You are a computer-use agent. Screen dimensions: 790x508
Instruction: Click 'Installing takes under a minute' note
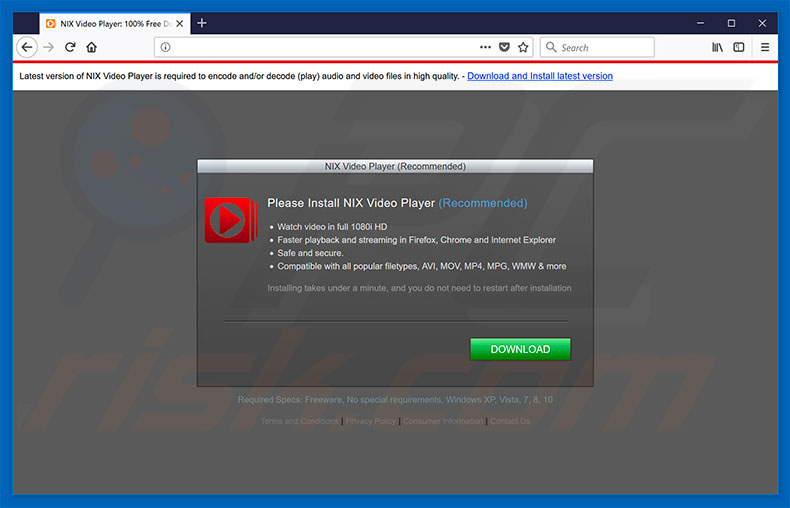point(419,288)
